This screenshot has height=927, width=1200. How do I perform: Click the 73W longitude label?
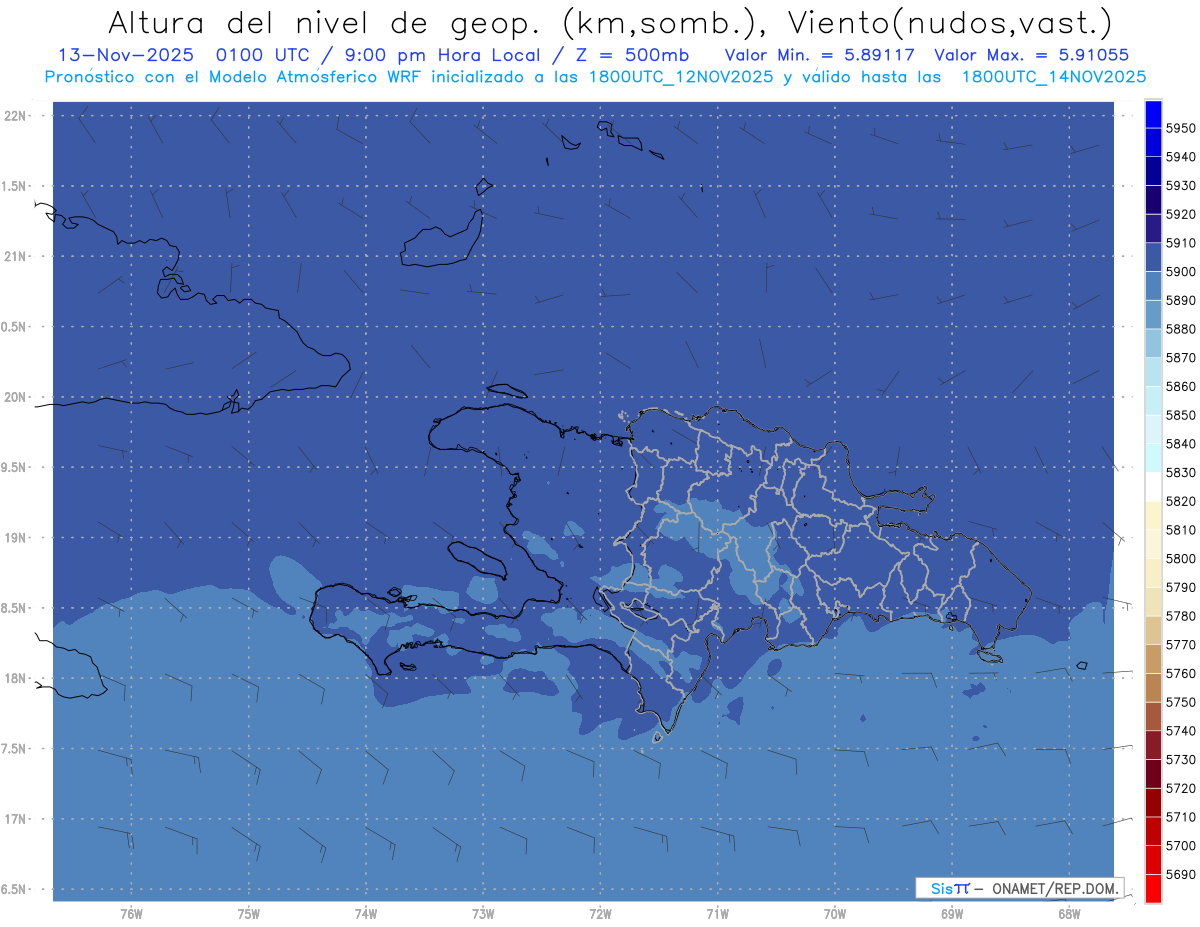483,913
